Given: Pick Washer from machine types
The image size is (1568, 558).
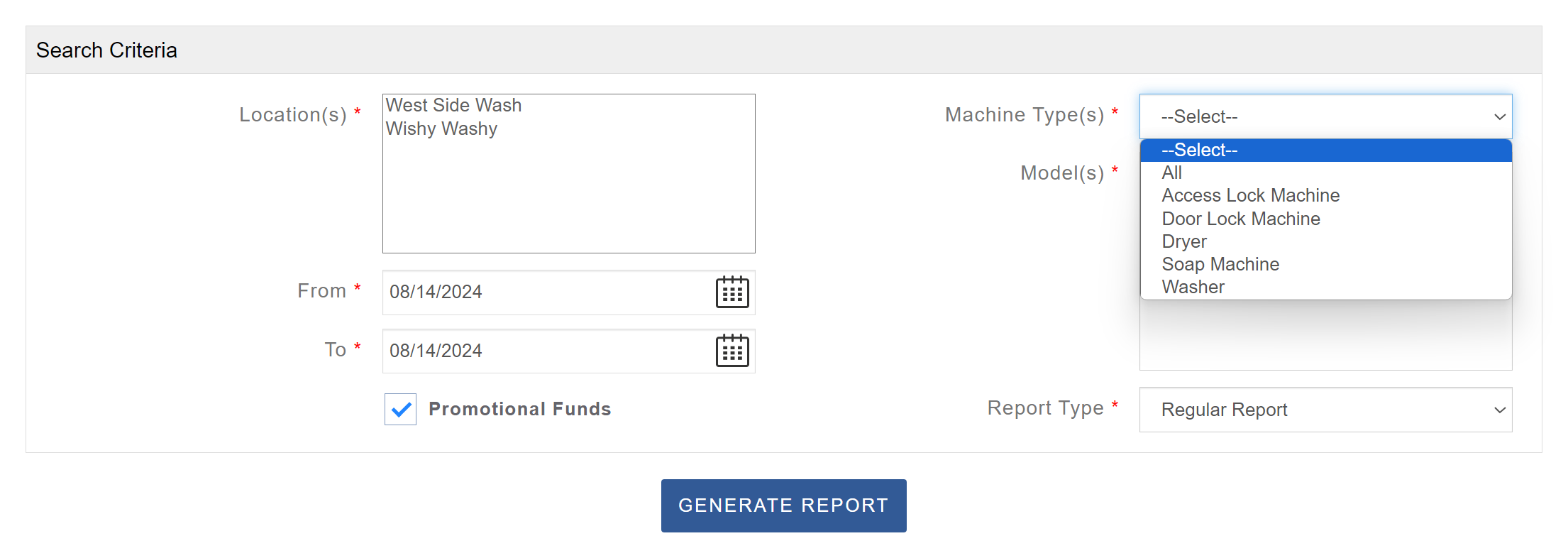Looking at the screenshot, I should (x=1193, y=287).
